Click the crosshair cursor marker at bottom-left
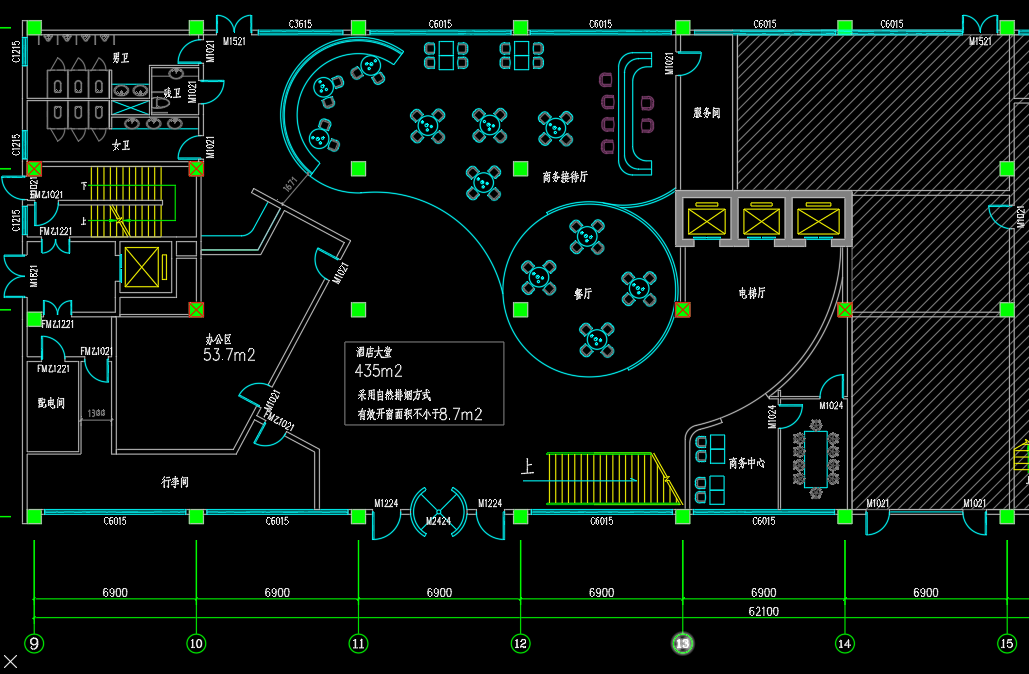The image size is (1029, 674). [x=10, y=661]
